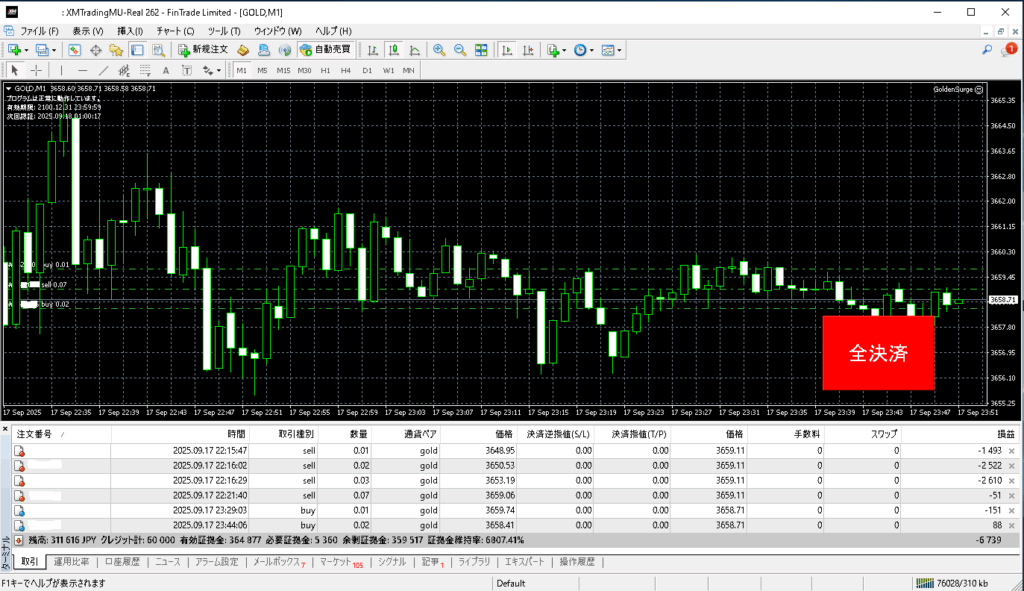Screen dimensions: 1024x591
Task: Toggle the 自動売買 auto trading button
Action: 325,50
